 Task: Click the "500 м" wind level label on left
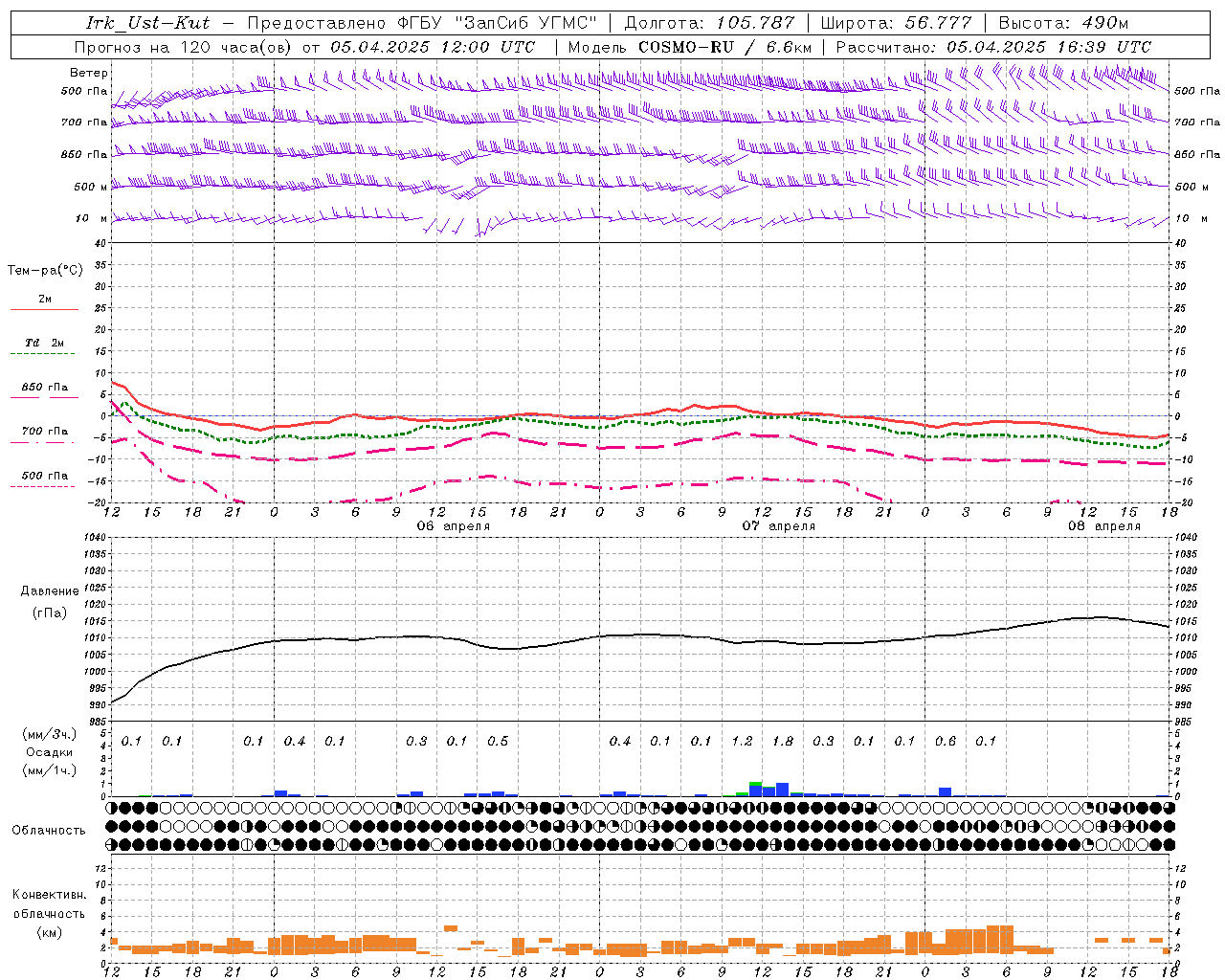(x=91, y=188)
